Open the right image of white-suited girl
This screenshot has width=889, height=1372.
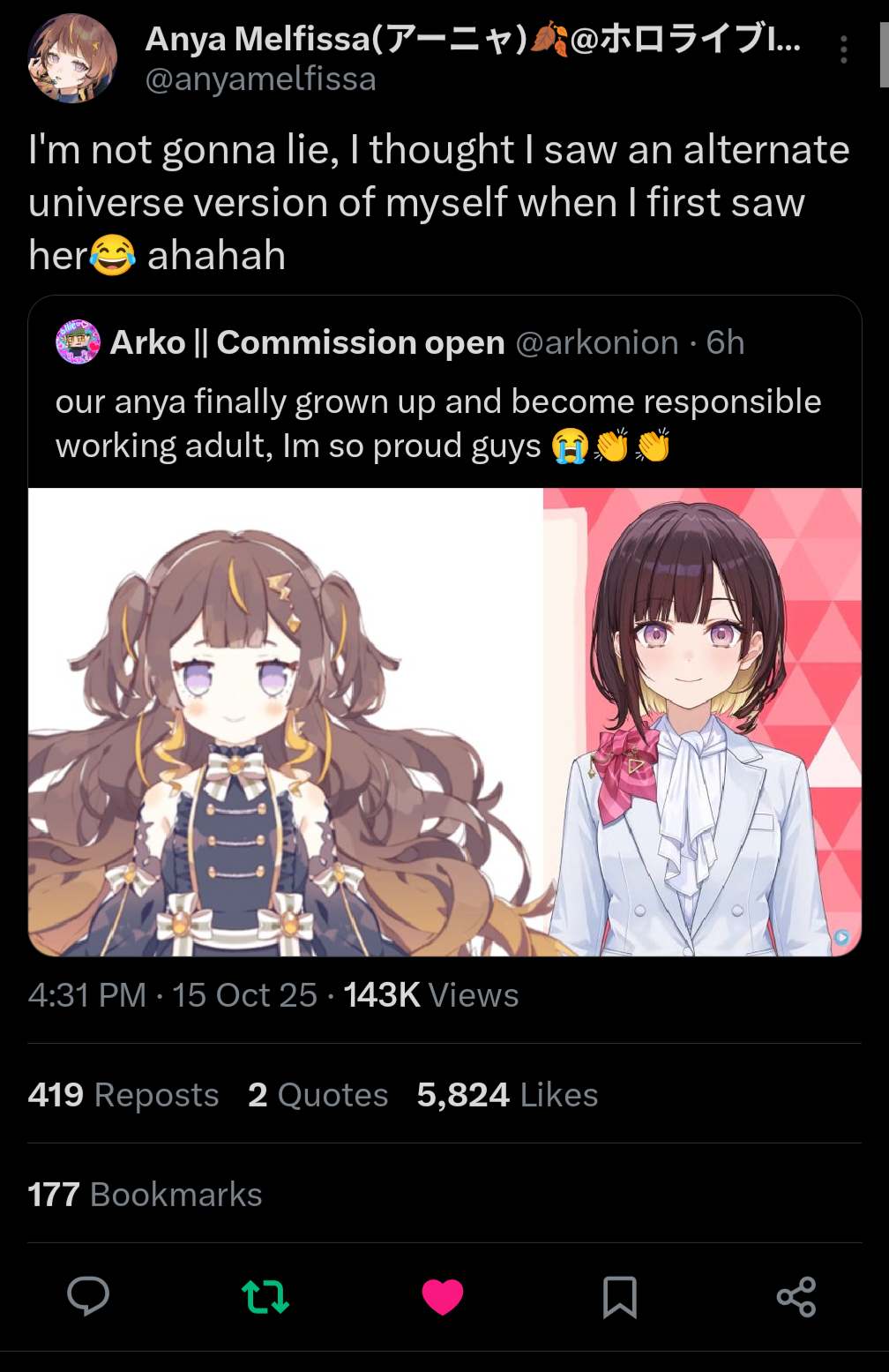point(703,722)
